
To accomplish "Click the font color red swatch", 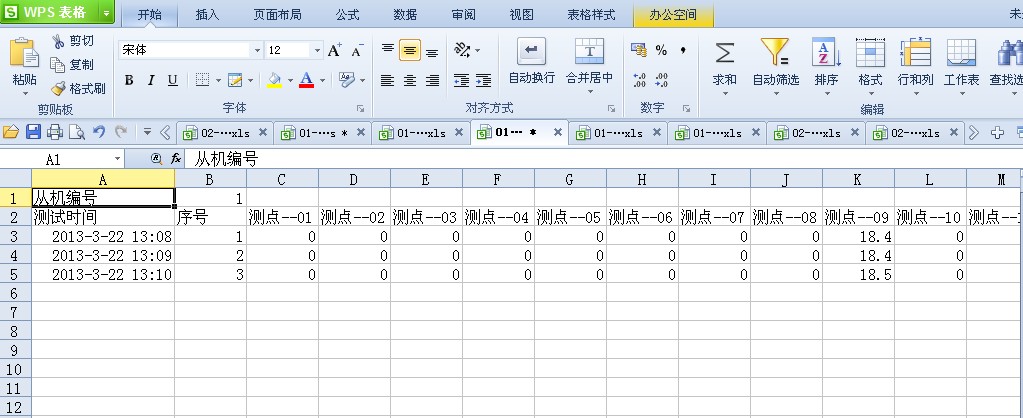I will click(x=306, y=80).
